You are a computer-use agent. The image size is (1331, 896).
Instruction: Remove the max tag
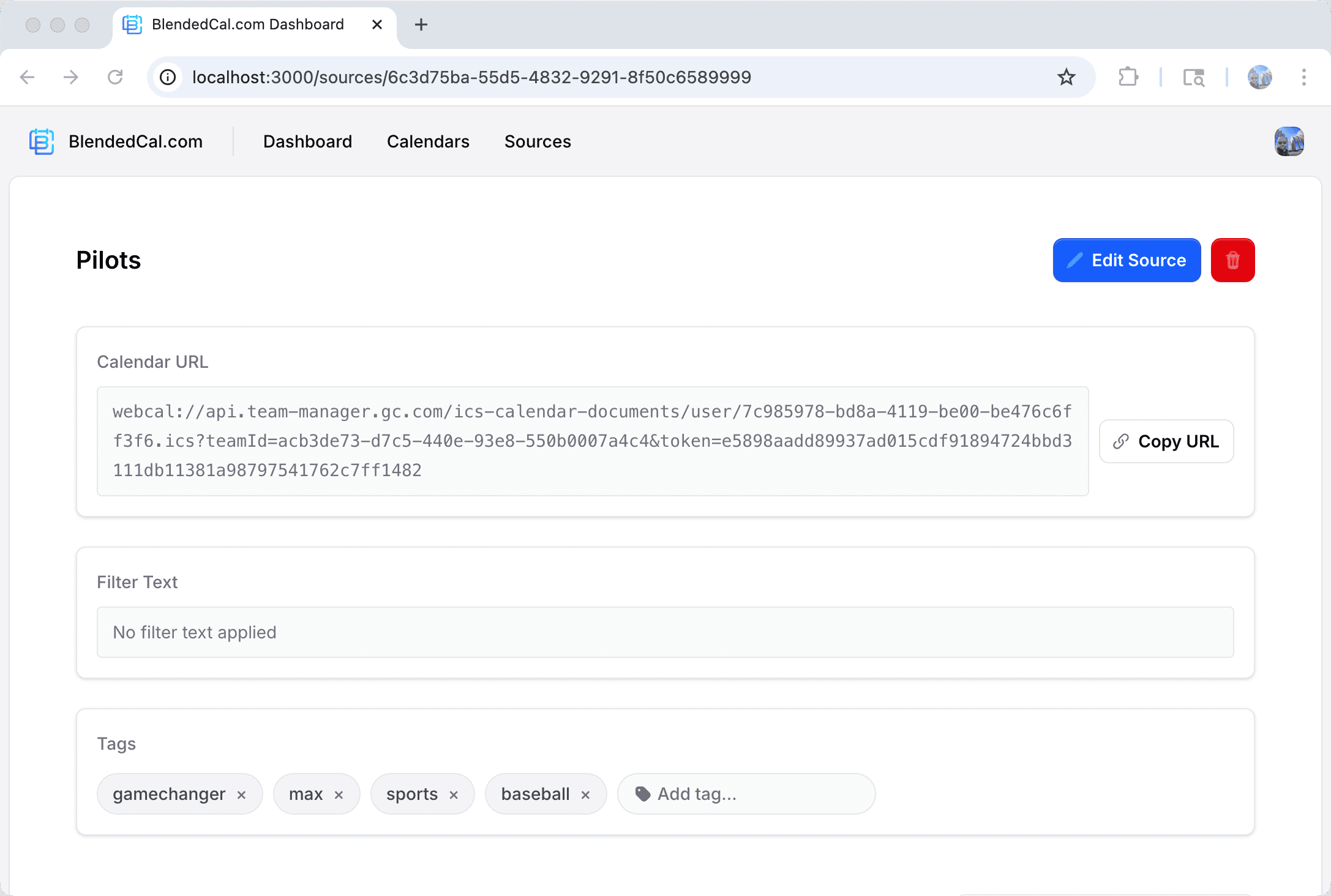click(x=339, y=794)
